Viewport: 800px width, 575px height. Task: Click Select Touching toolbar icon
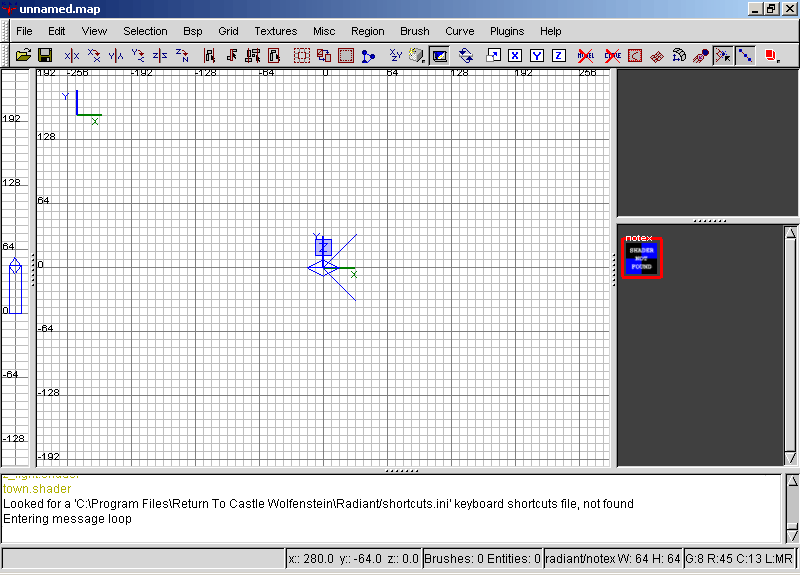pos(232,55)
